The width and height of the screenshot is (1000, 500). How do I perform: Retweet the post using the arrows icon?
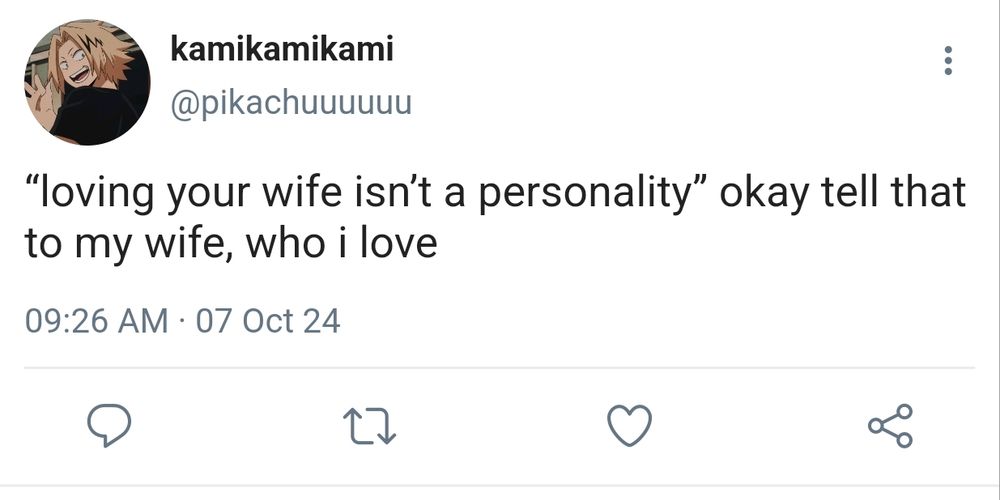tap(371, 427)
